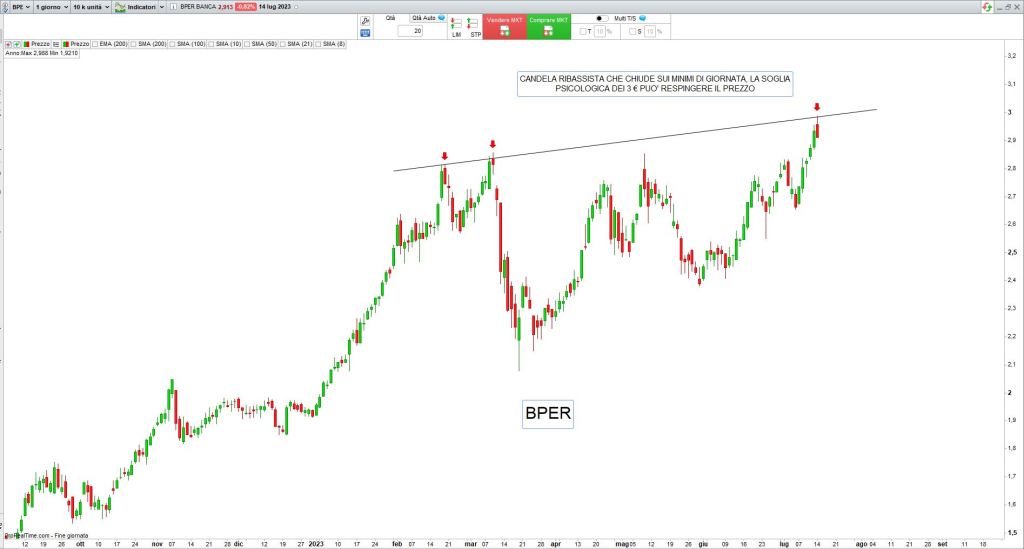The height and width of the screenshot is (549, 1024).
Task: Toggle the Multi T/S switch
Action: [x=601, y=18]
